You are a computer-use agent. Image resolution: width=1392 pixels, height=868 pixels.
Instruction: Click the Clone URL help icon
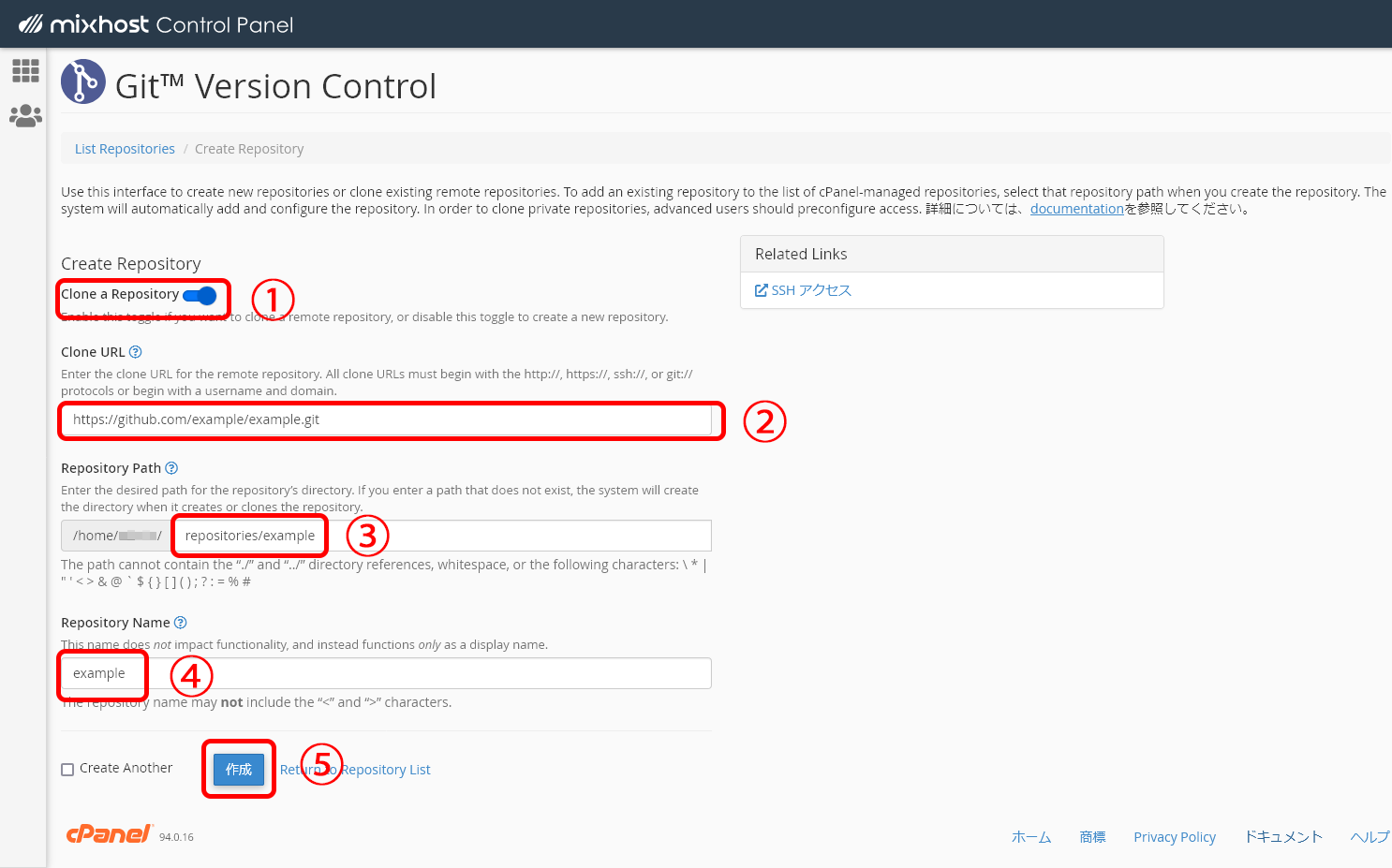point(135,352)
